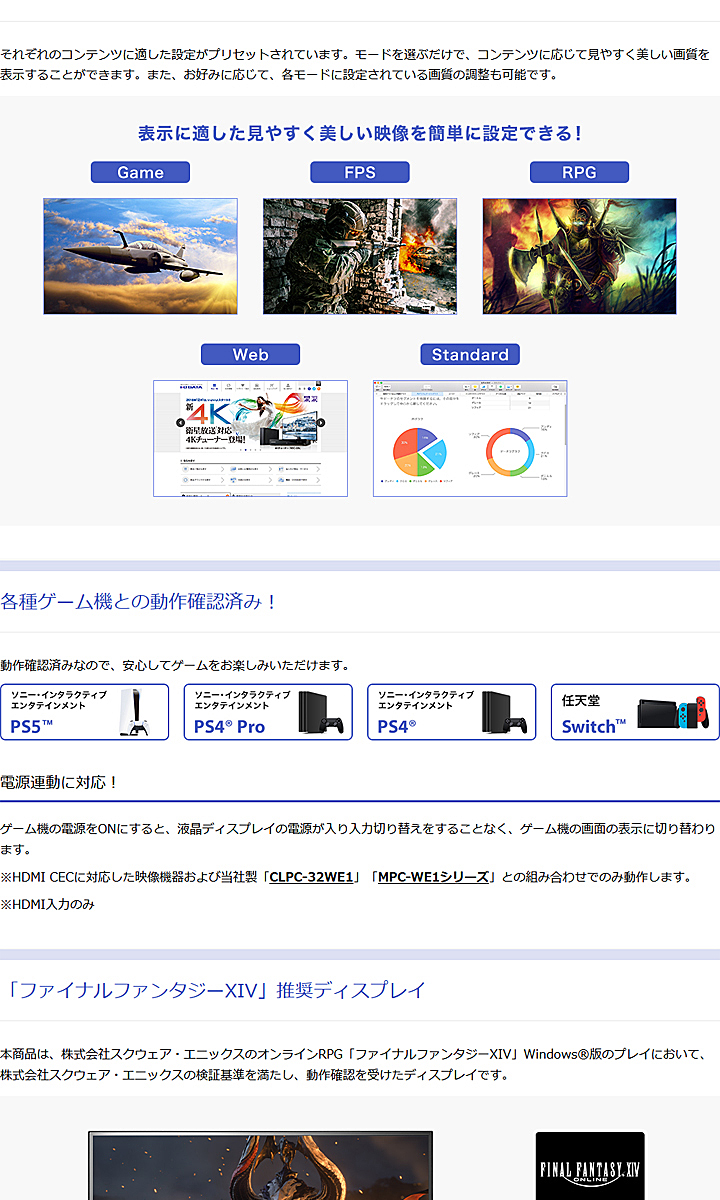This screenshot has height=1200, width=720.
Task: Click the ファイナルファンタジーXIV 推奨ディスプレイ heading
Action: [x=213, y=990]
